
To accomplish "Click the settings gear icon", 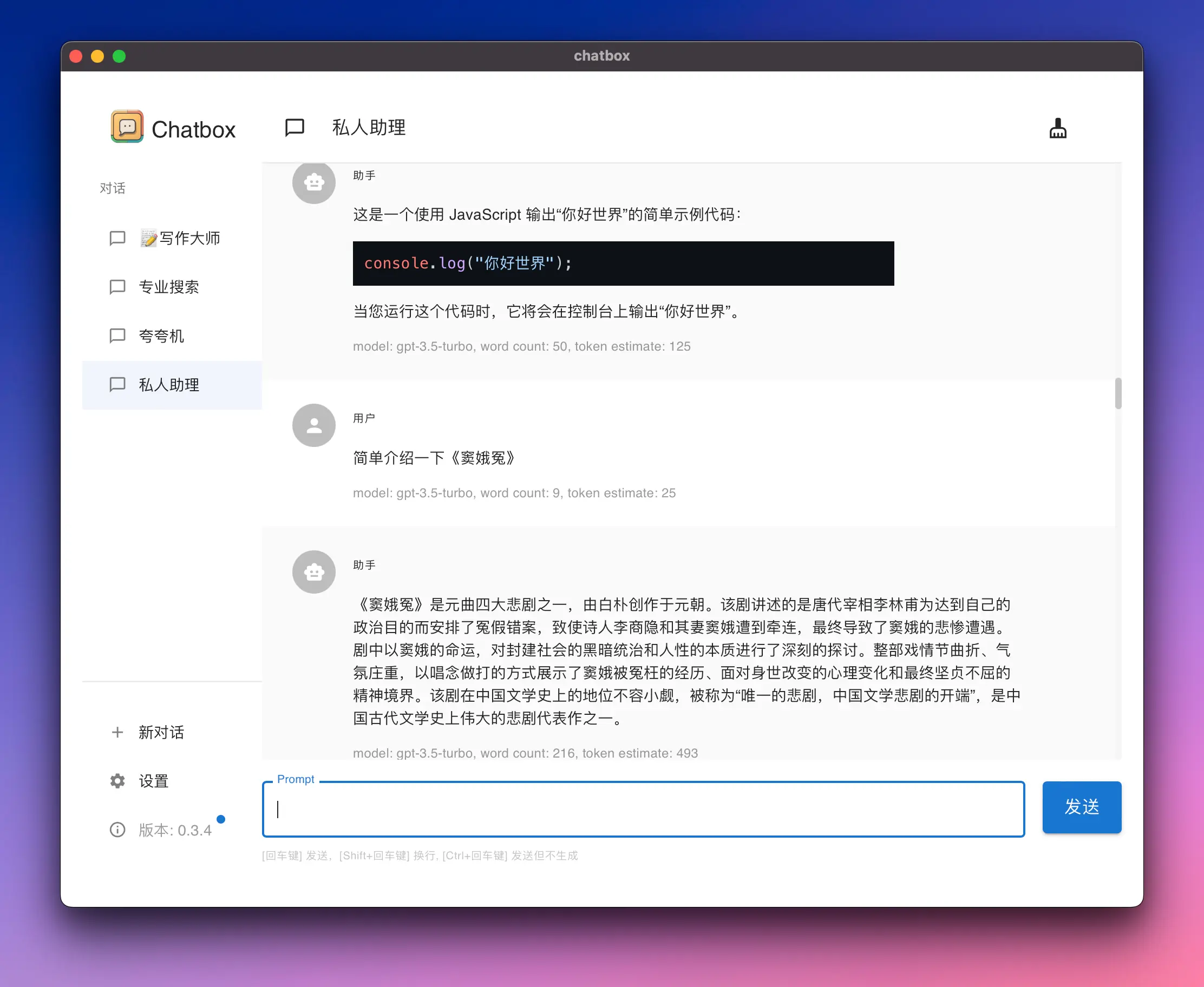I will pos(117,781).
